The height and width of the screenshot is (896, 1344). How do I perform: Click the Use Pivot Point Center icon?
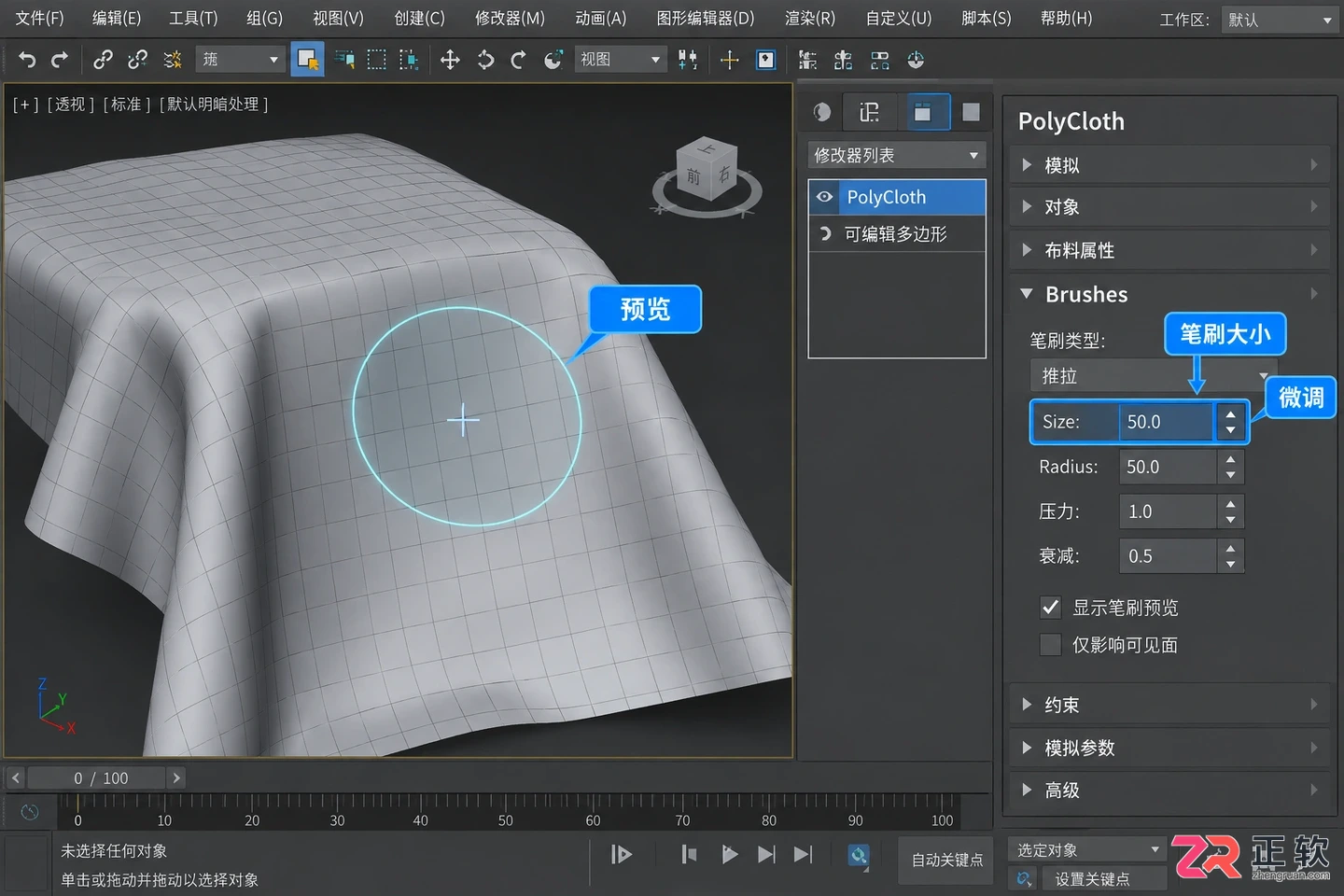click(x=688, y=60)
